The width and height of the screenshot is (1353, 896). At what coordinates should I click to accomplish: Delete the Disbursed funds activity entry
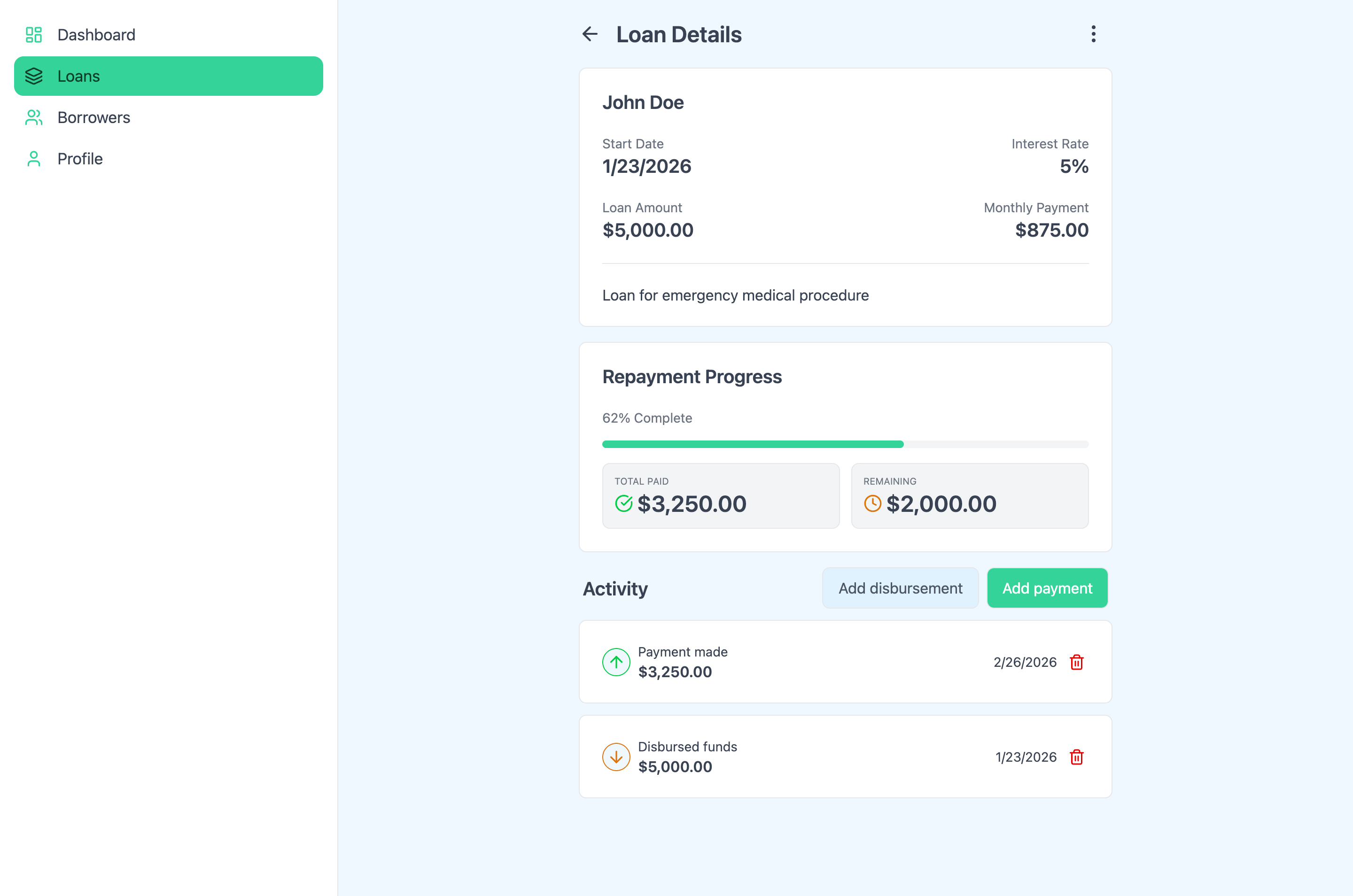click(x=1077, y=757)
